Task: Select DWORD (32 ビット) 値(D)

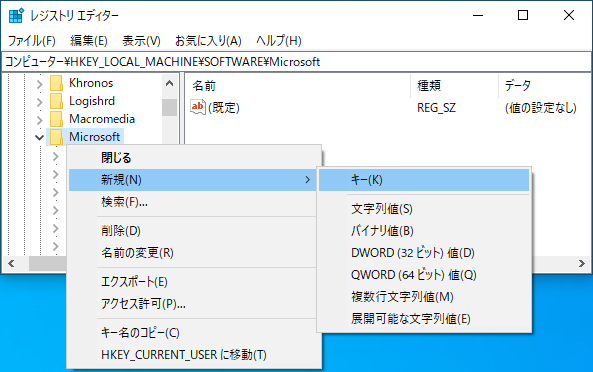Action: click(424, 253)
